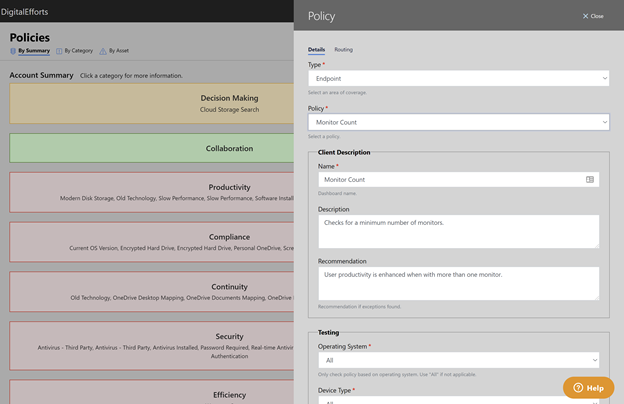Screen dimensions: 624x404
Task: Click the By Category grid icon
Action: click(x=59, y=51)
